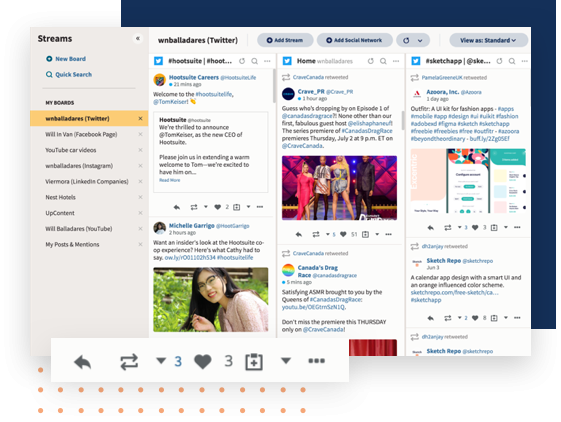Retweet the Crave_PR tweet
This screenshot has width=561, height=422.
coord(316,234)
